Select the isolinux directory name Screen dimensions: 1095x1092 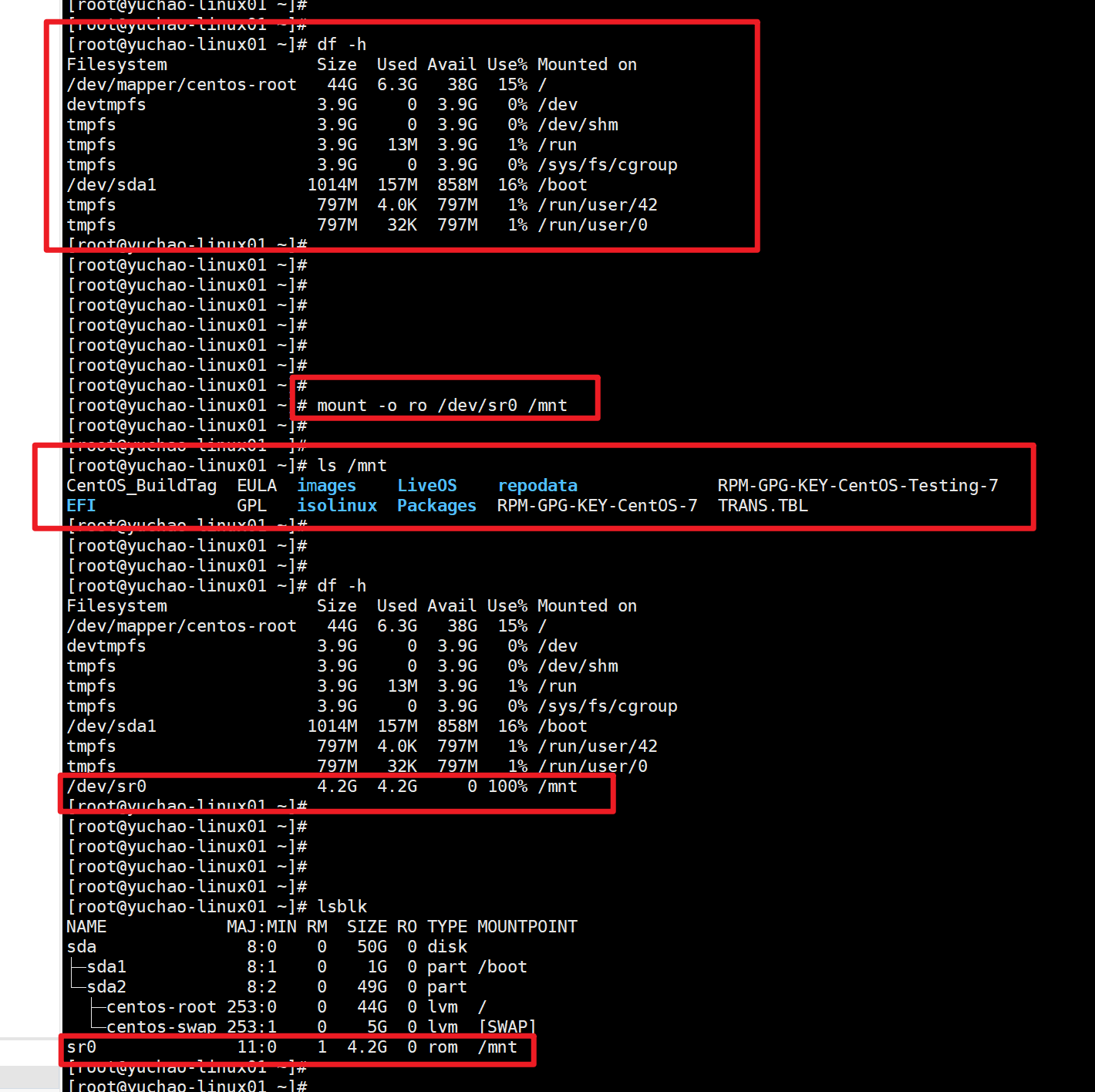coord(337,506)
